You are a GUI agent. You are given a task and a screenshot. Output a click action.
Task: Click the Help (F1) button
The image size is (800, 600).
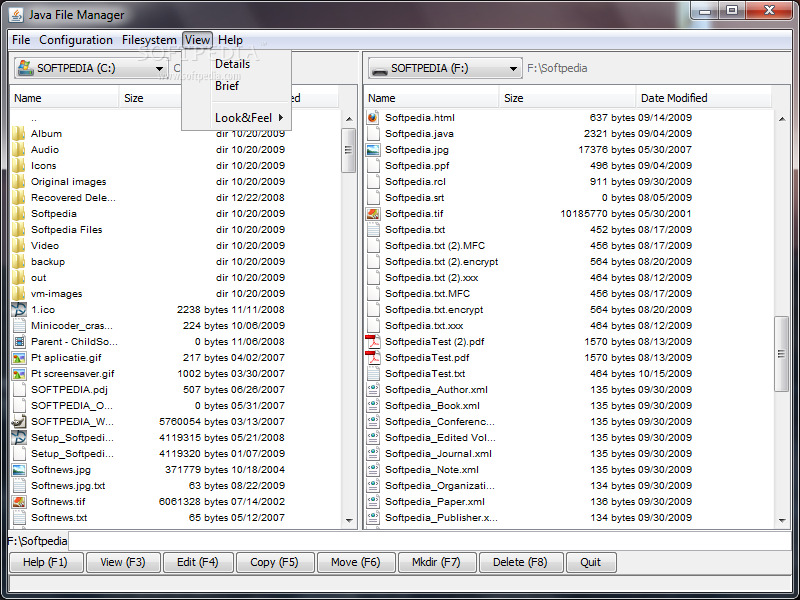(45, 562)
